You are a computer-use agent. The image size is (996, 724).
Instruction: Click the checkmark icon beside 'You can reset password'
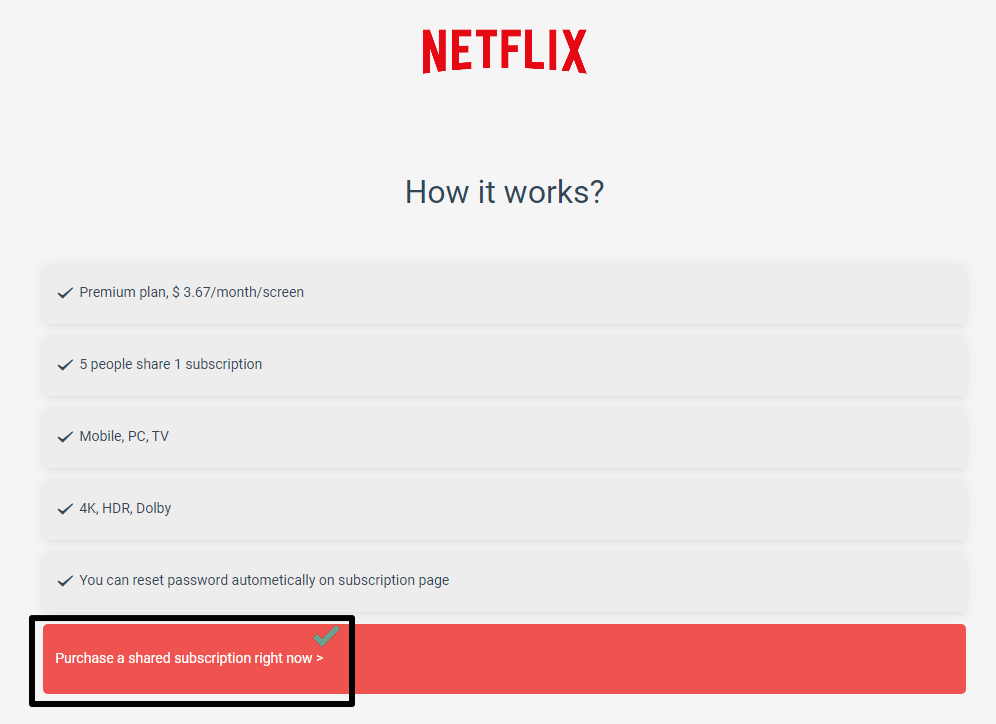pos(65,581)
